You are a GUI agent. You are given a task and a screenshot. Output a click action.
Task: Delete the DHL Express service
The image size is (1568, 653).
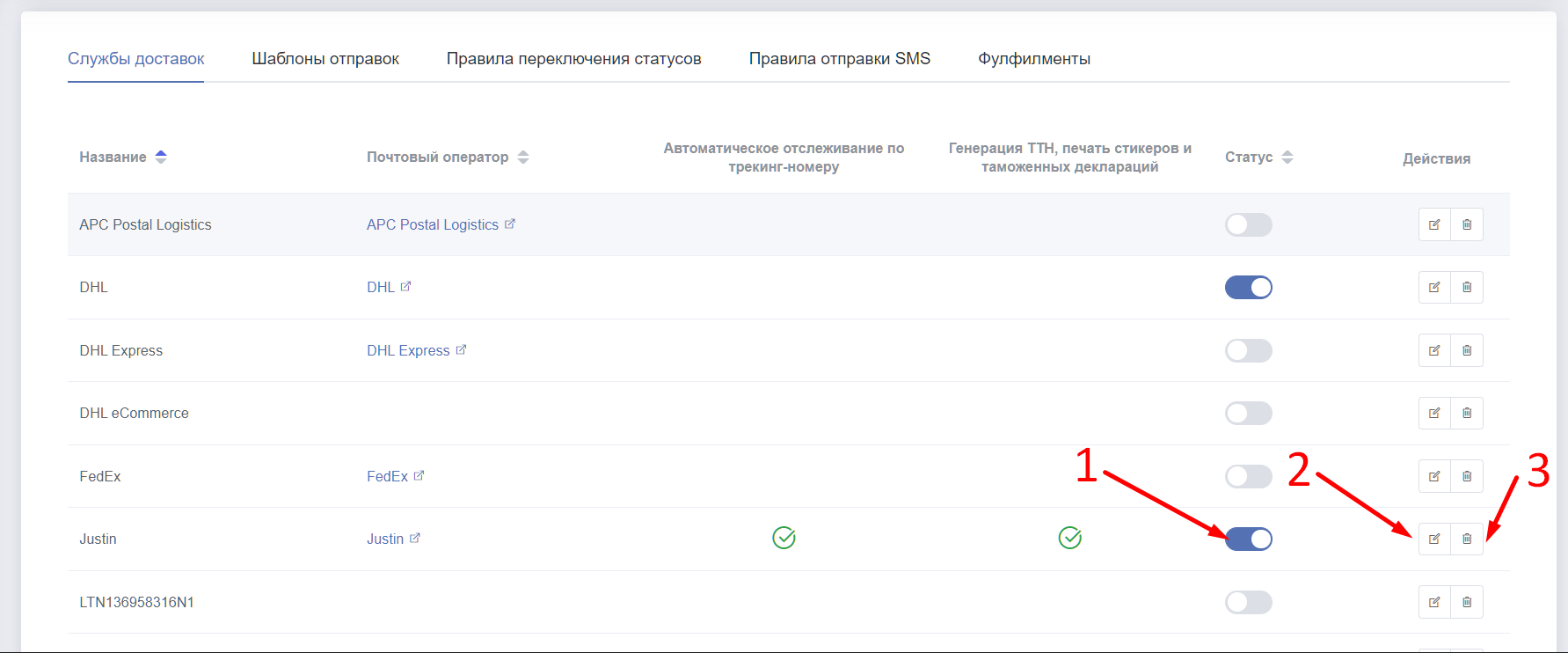1467,350
